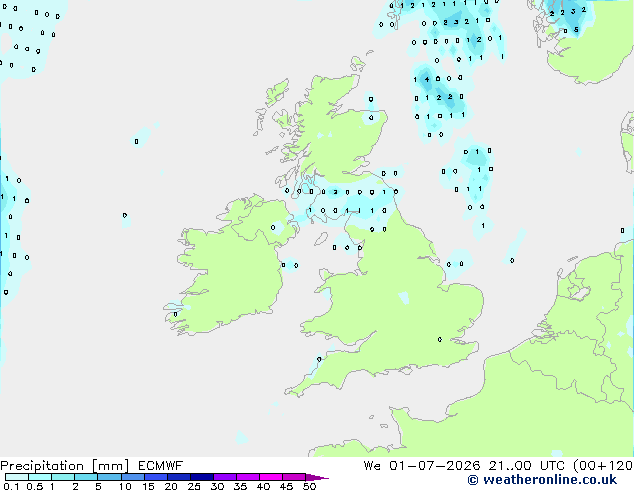Pick the 1–2 mm legend swatch
This screenshot has width=634, height=490.
[x=63, y=477]
